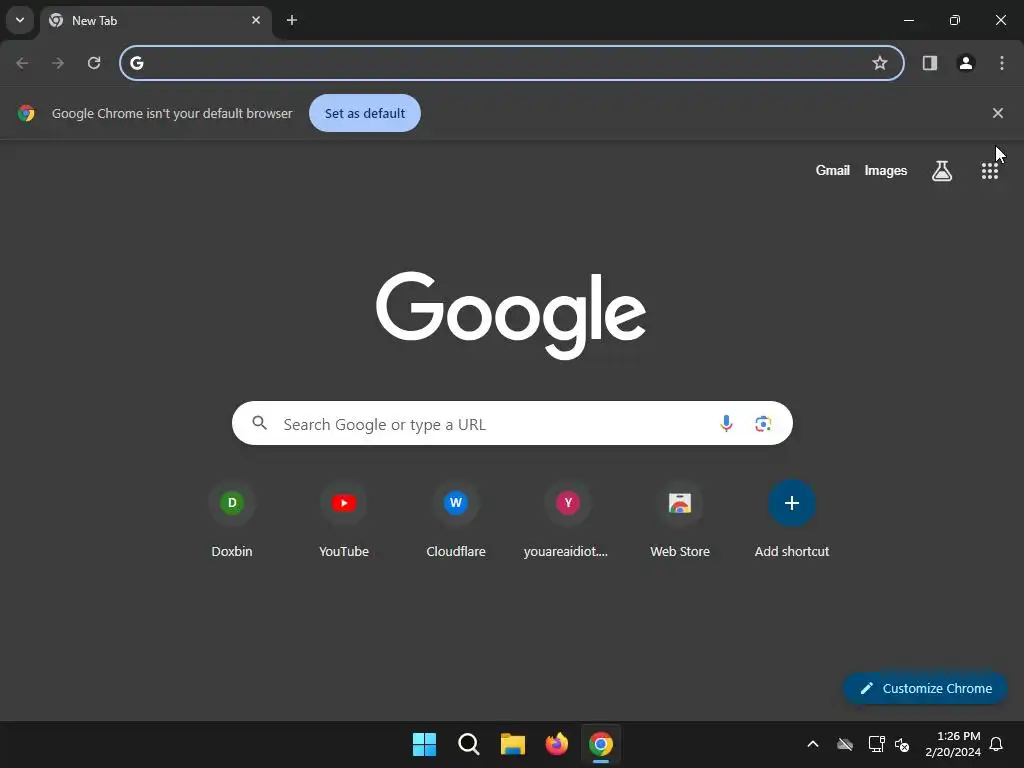
Task: Open the Cloudflare shortcut
Action: tap(456, 520)
